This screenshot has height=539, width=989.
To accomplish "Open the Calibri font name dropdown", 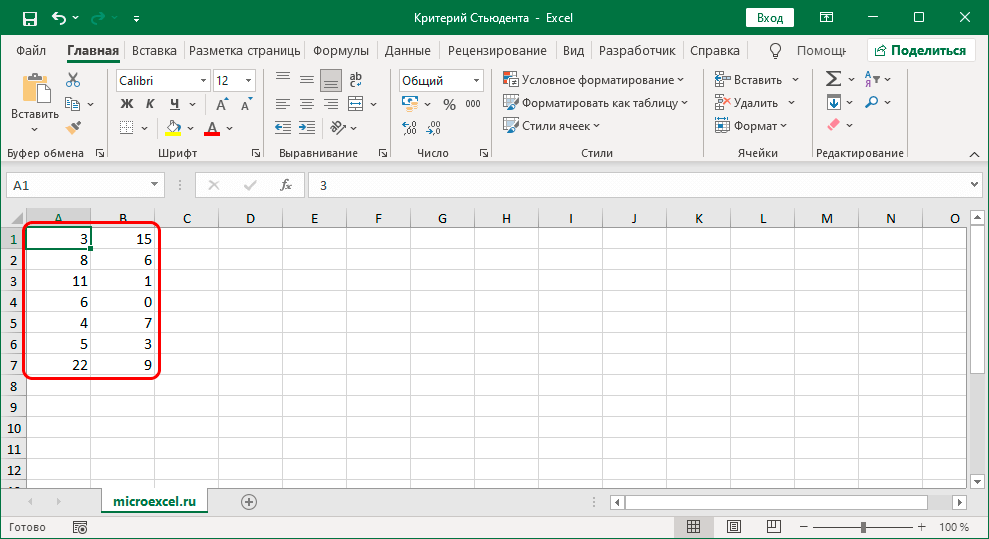I will (x=203, y=81).
